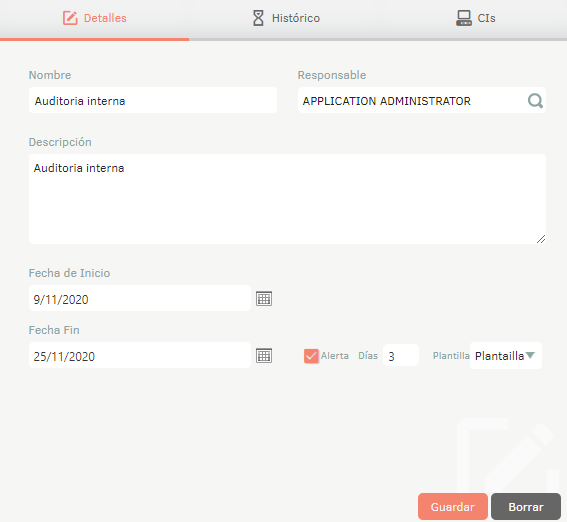The height and width of the screenshot is (522, 567).
Task: Click the Fecha Fin date field
Action: pos(140,355)
